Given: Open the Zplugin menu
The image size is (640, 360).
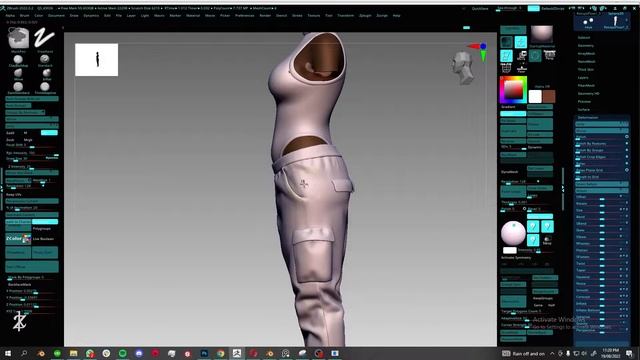Looking at the screenshot, I should tap(365, 16).
